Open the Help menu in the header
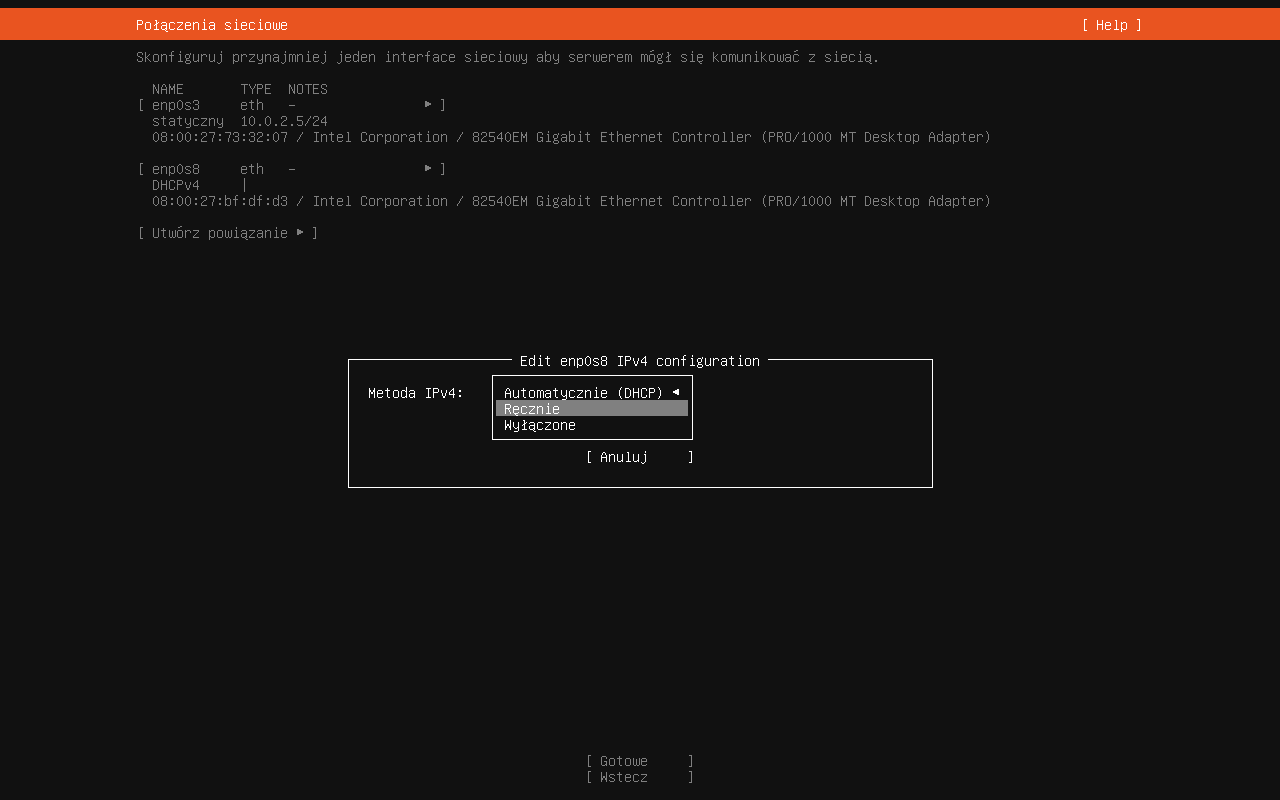Viewport: 1280px width, 800px height. (1111, 25)
